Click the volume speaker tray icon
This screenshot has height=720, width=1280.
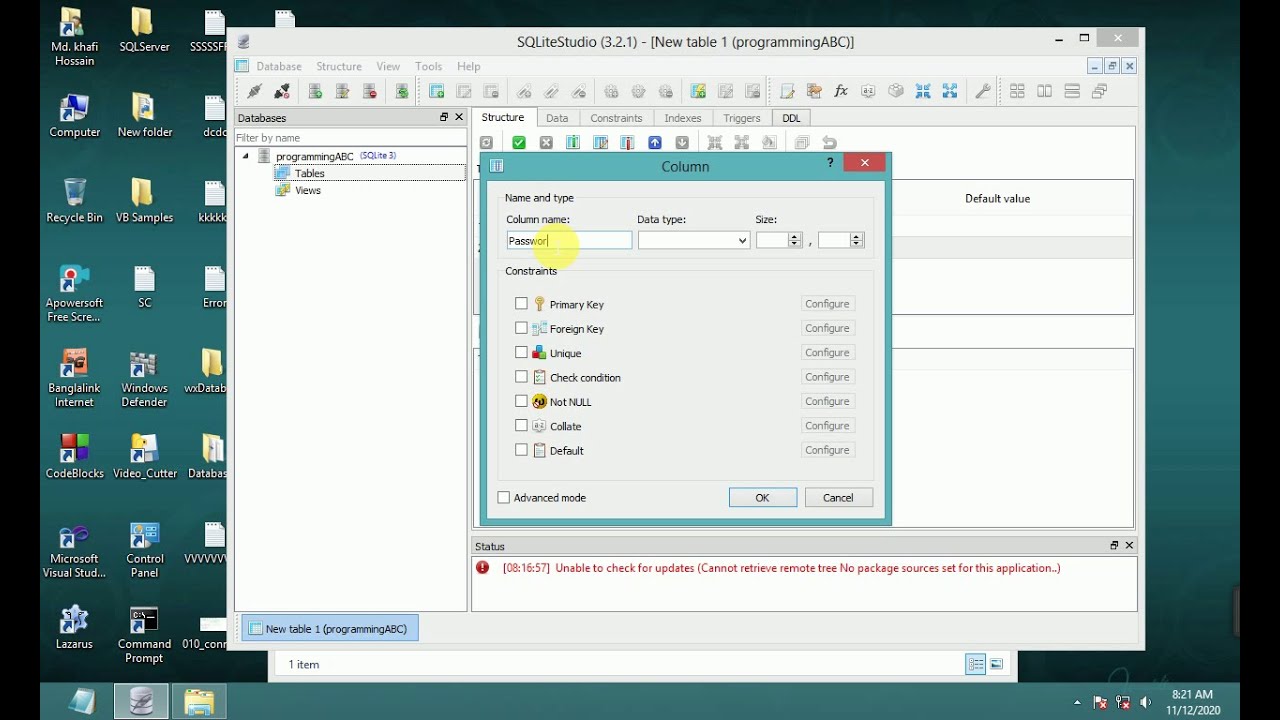(x=1146, y=702)
